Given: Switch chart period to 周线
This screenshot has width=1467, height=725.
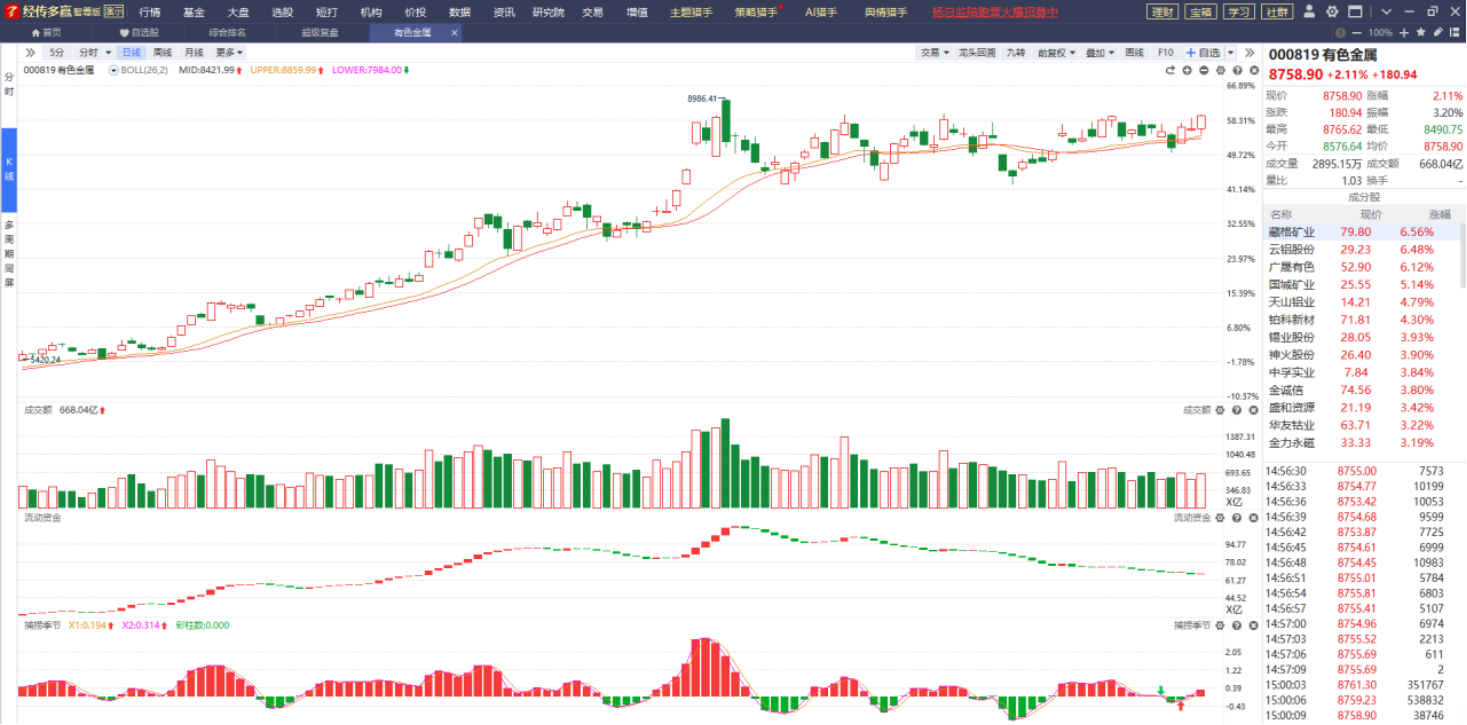Looking at the screenshot, I should [x=162, y=52].
